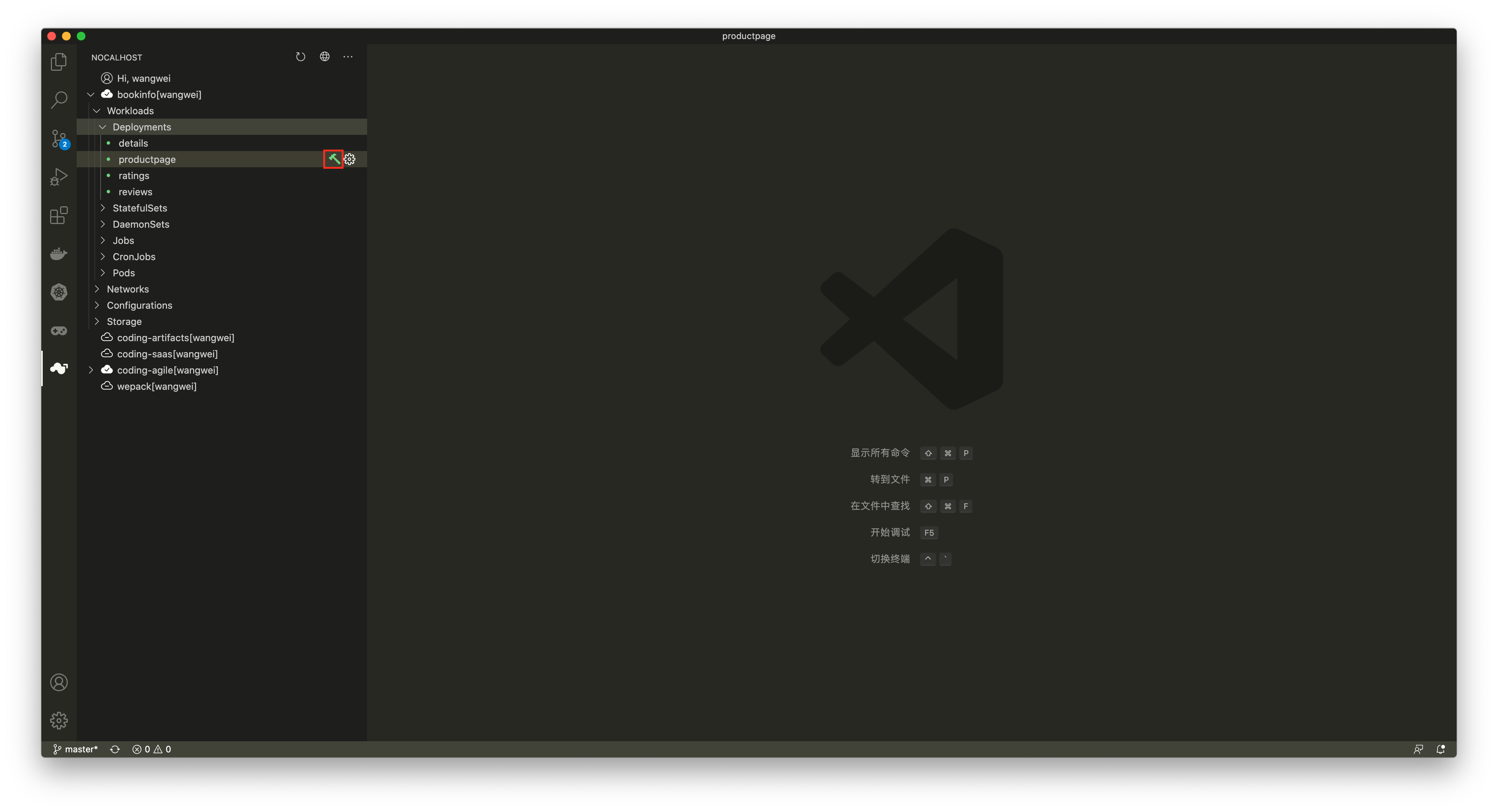This screenshot has height=812, width=1498.
Task: Click the user account icon in activity bar
Action: tap(58, 682)
